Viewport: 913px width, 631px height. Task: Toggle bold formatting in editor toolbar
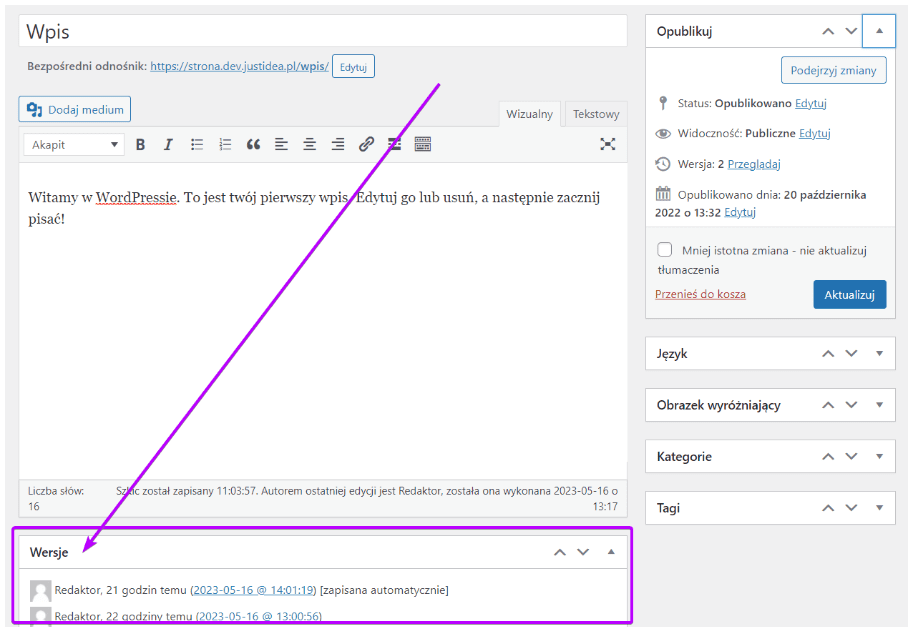[x=140, y=144]
